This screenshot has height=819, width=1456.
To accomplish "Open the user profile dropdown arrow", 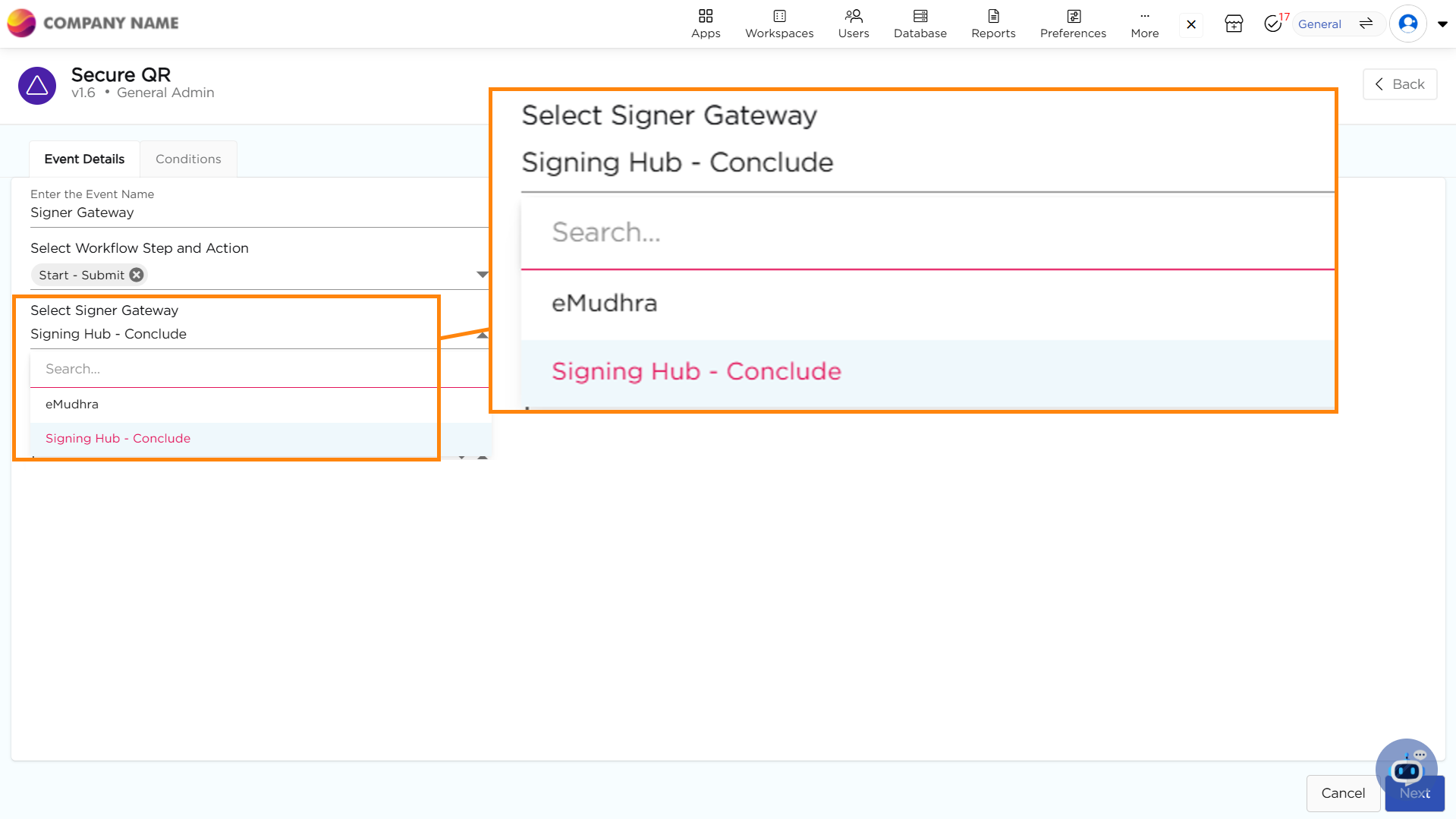I will coord(1442,24).
